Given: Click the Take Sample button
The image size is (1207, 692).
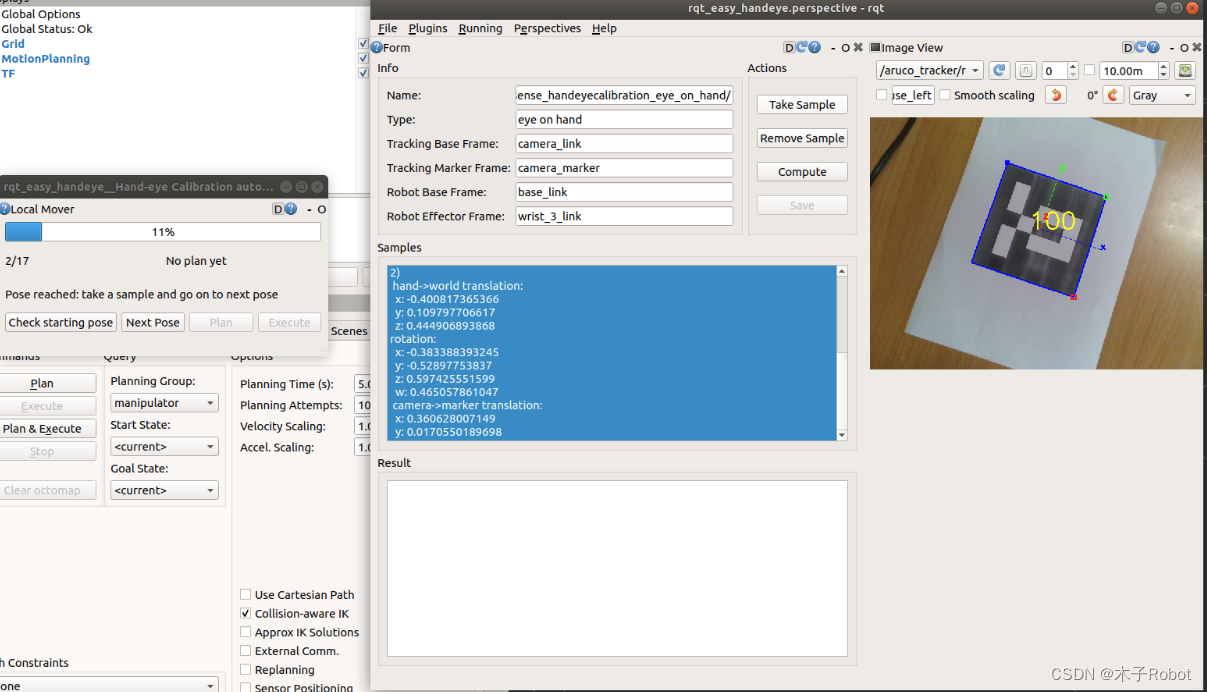Looking at the screenshot, I should coord(802,105).
